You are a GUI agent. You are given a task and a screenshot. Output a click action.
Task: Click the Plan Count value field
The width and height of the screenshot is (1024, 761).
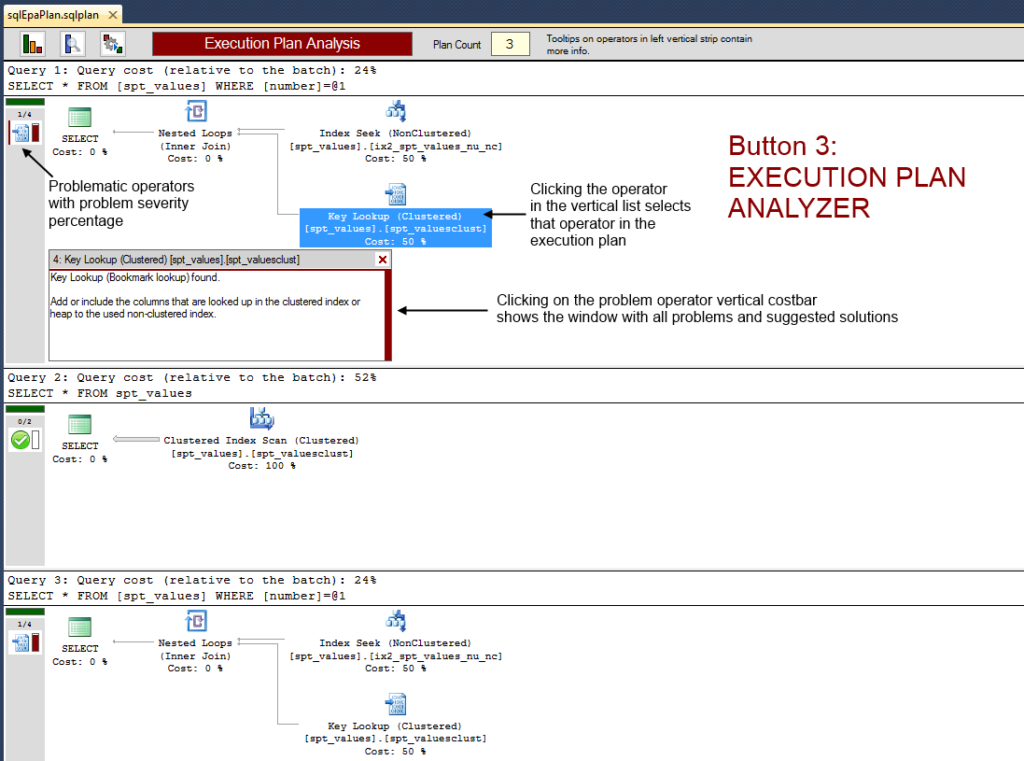tap(509, 44)
